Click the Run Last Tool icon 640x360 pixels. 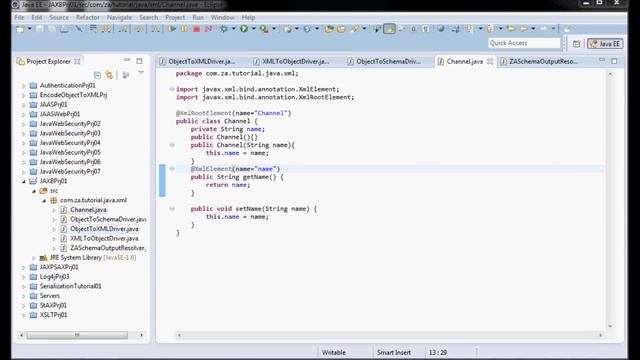tap(264, 29)
